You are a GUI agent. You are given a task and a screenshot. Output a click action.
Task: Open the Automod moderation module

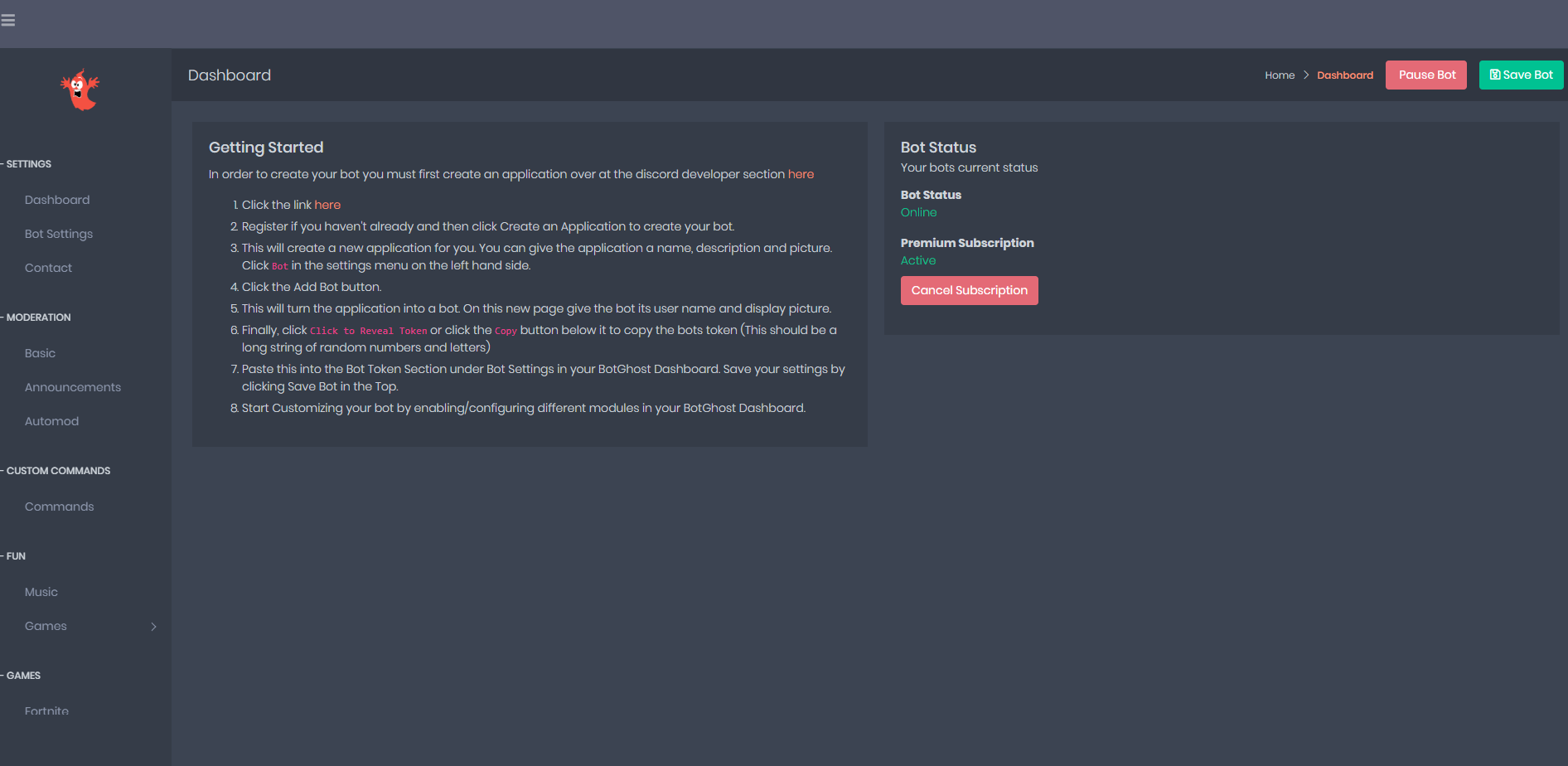tap(51, 421)
